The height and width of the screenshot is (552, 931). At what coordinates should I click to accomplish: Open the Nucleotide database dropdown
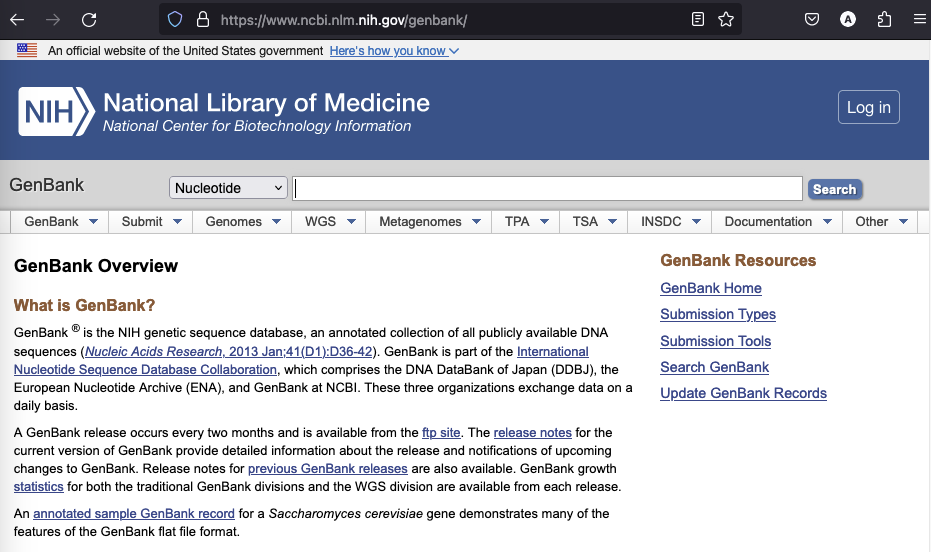coord(229,188)
